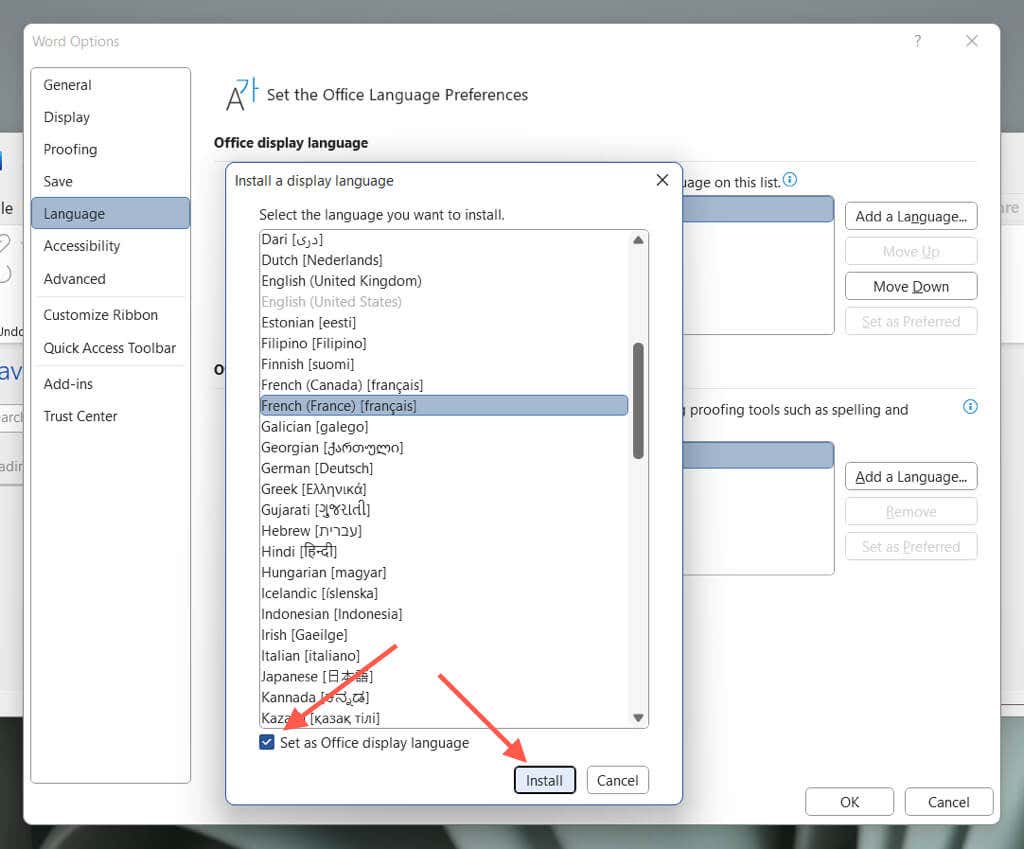Select Hebrew in the language list
1024x849 pixels.
tap(444, 531)
